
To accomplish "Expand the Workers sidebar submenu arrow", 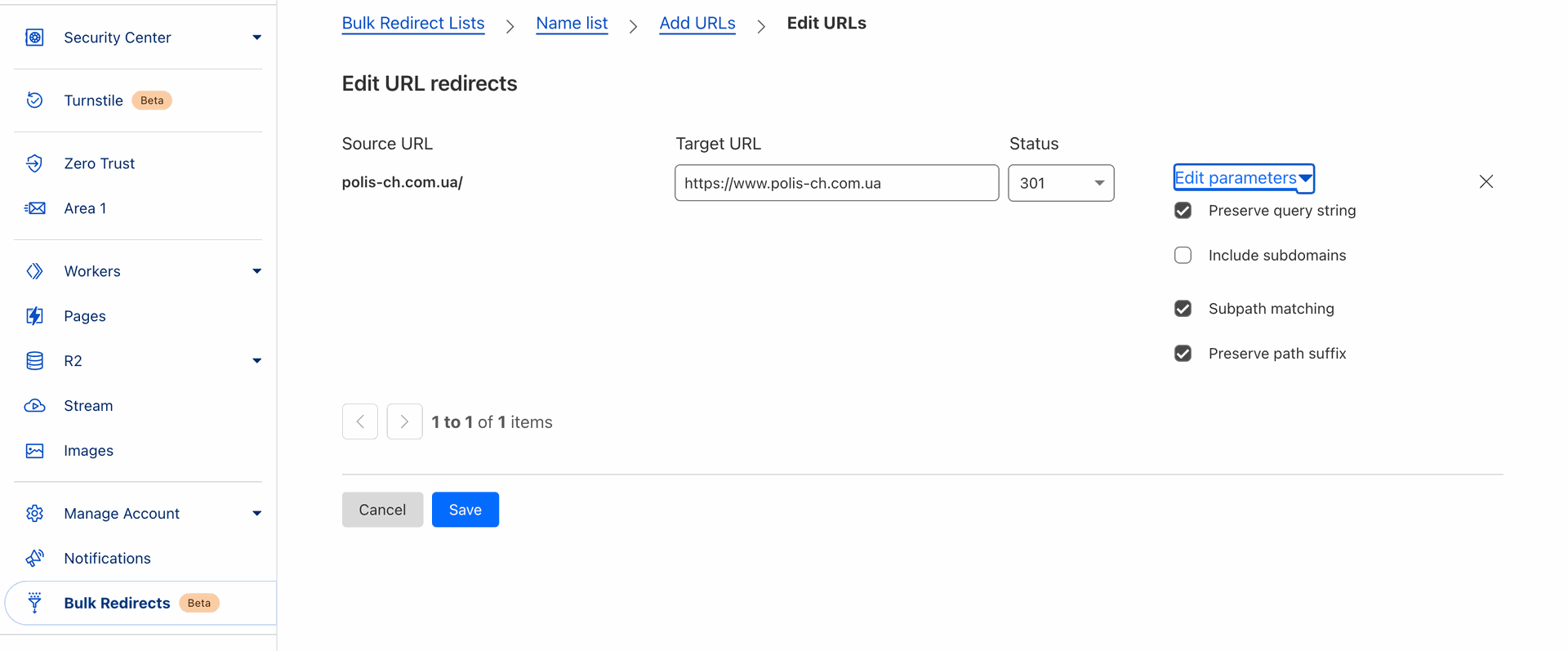I will pos(256,271).
